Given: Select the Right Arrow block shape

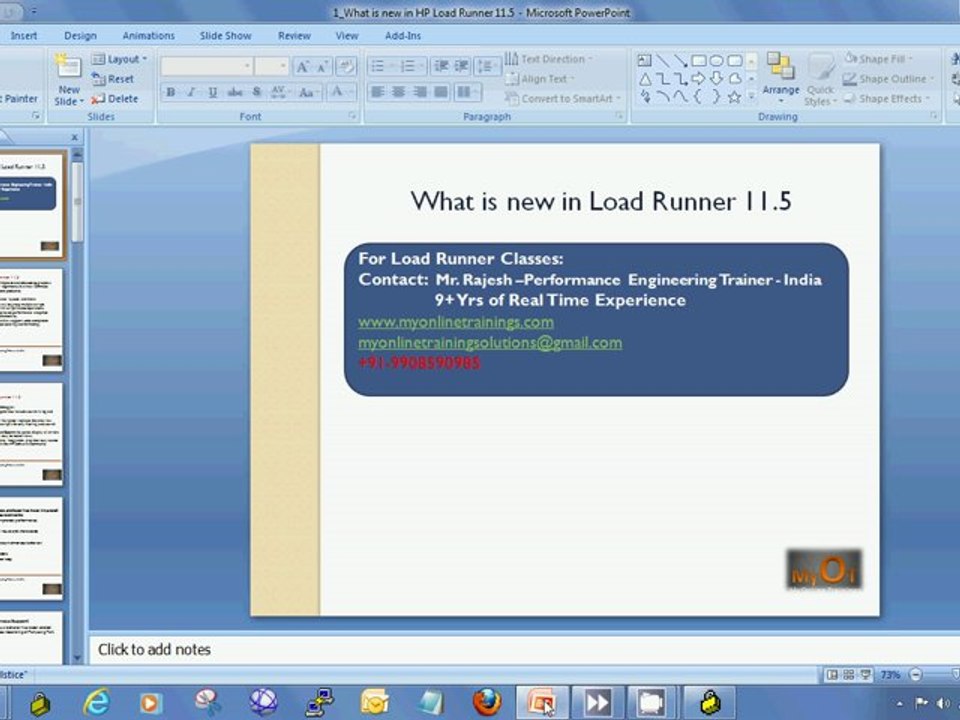Looking at the screenshot, I should point(699,78).
